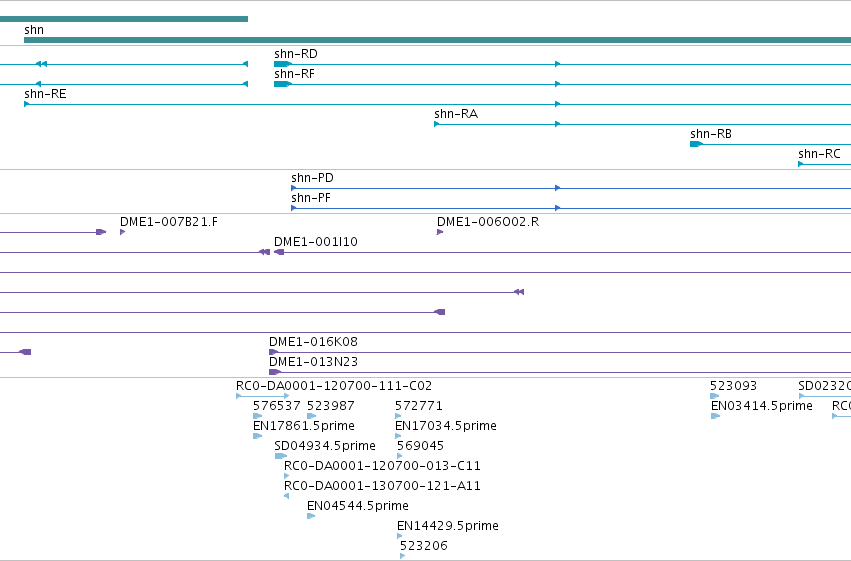Click the EN17861.5prime marker
Screen dimensions: 851x561
257,436
